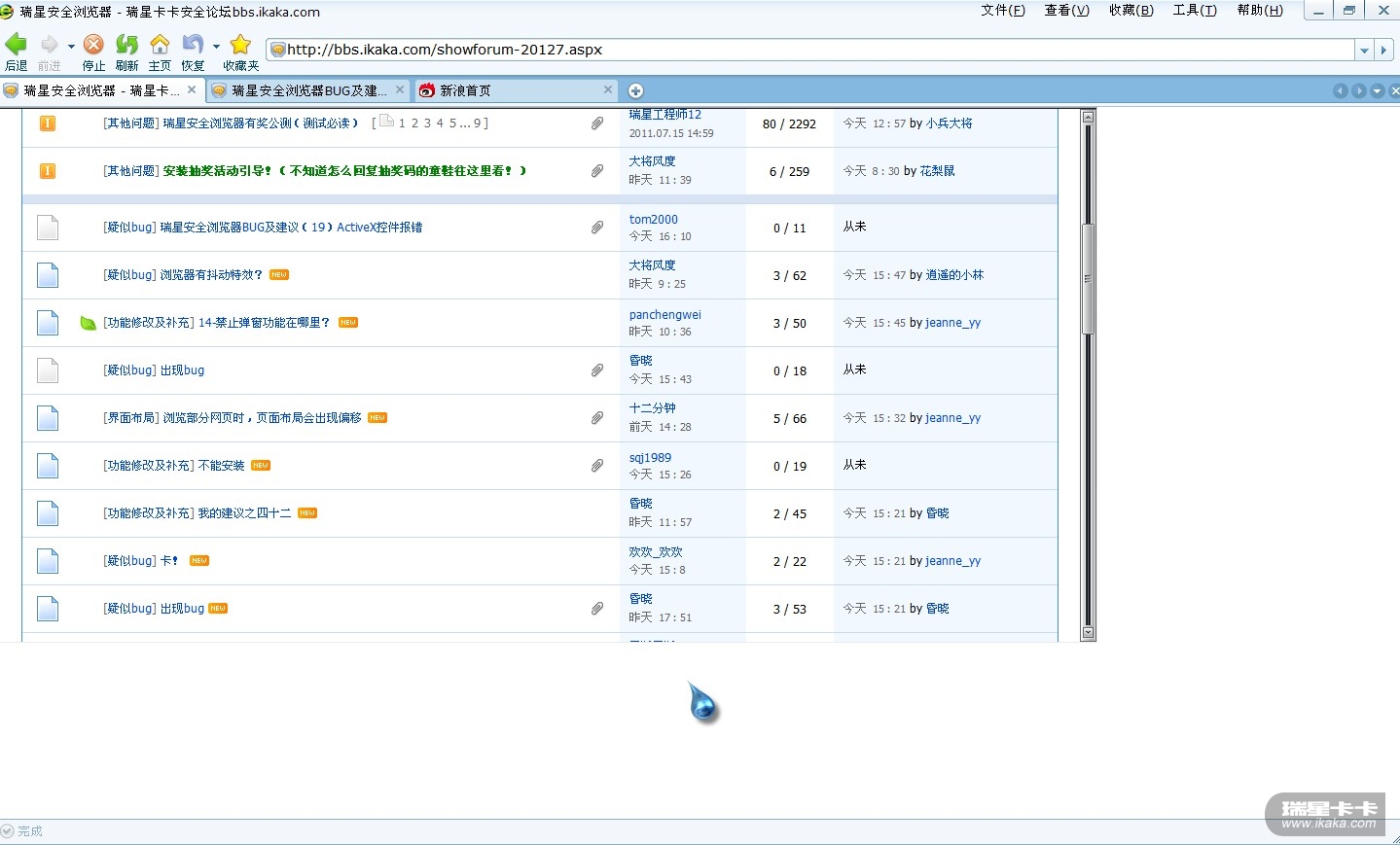Image resolution: width=1400 pixels, height=845 pixels.
Task: Close the 瑞星安全浏览器BUG及建... tab
Action: click(400, 89)
